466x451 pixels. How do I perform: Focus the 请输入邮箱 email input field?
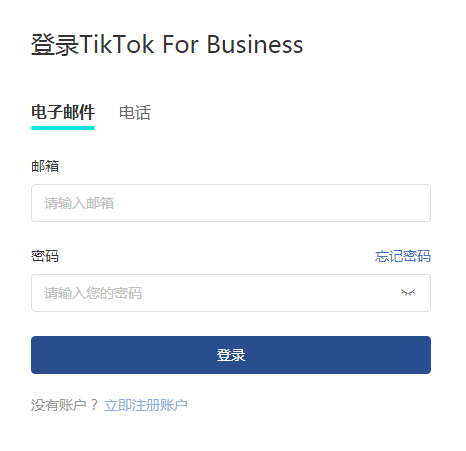[231, 203]
